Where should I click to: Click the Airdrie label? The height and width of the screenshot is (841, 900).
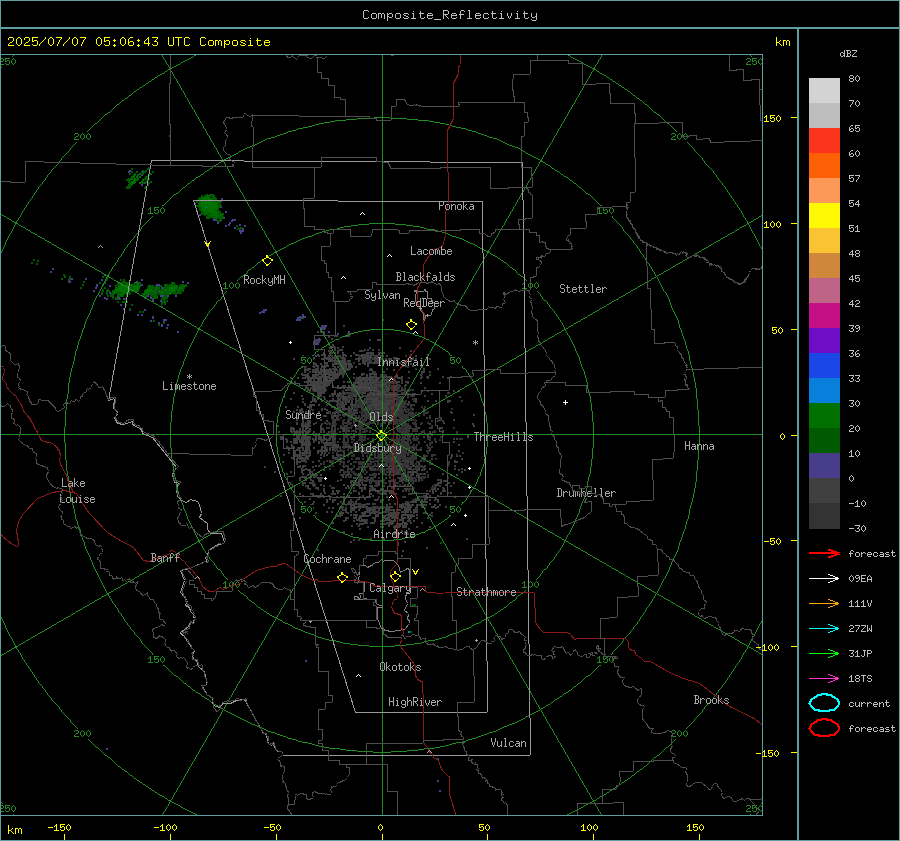click(x=394, y=534)
